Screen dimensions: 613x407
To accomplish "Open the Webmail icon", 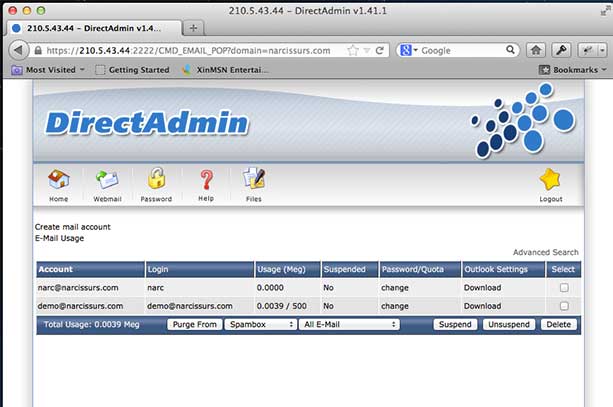I will (x=107, y=180).
